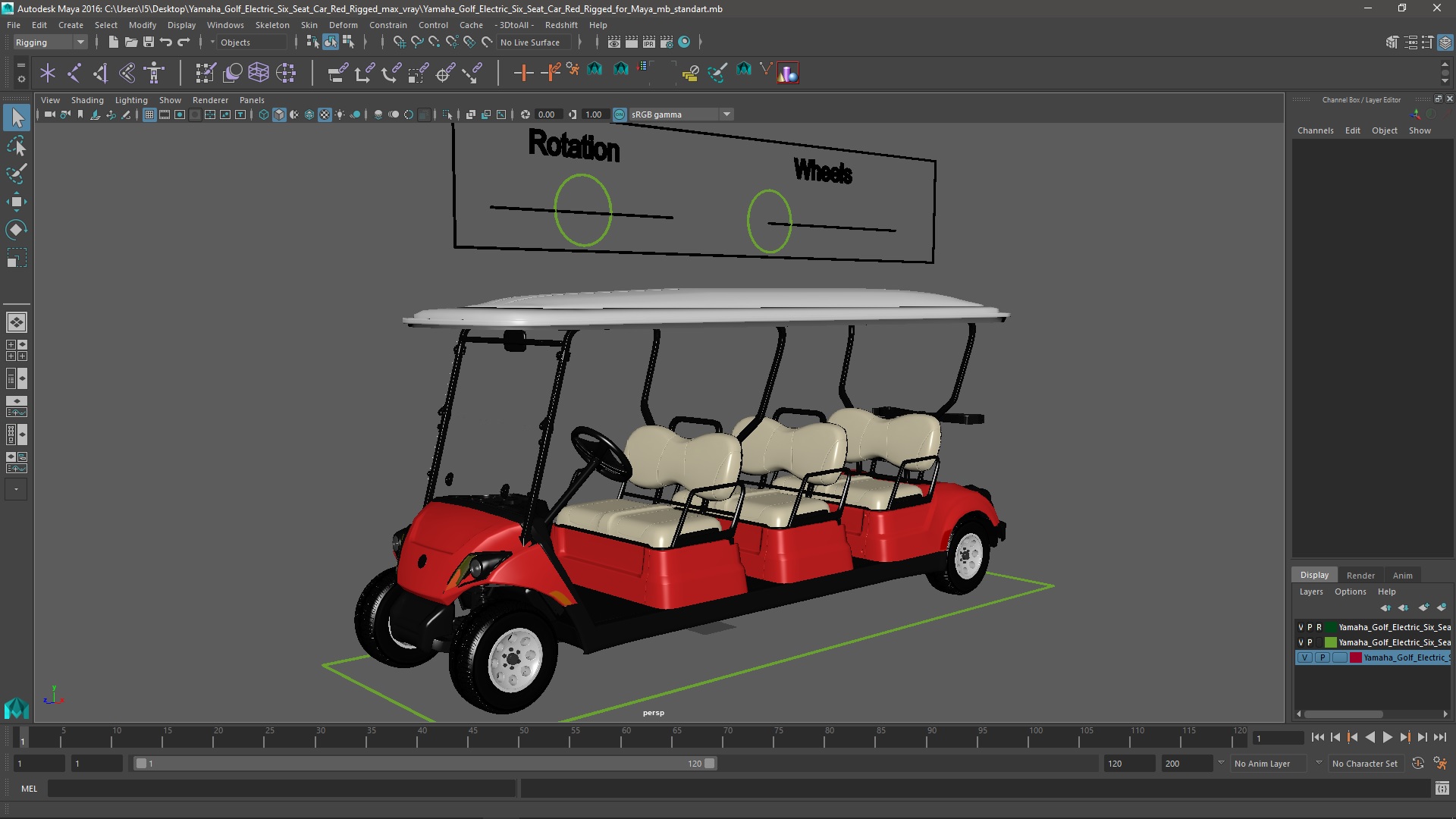Pick the Paint selection tool
1456x819 pixels.
click(x=17, y=174)
